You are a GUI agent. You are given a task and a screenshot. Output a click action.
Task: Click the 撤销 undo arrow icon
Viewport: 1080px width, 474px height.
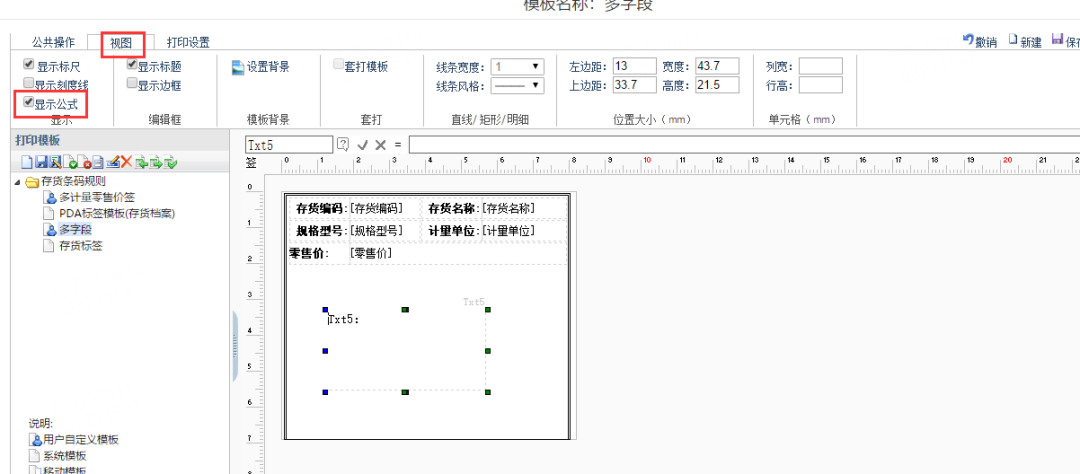click(x=968, y=40)
